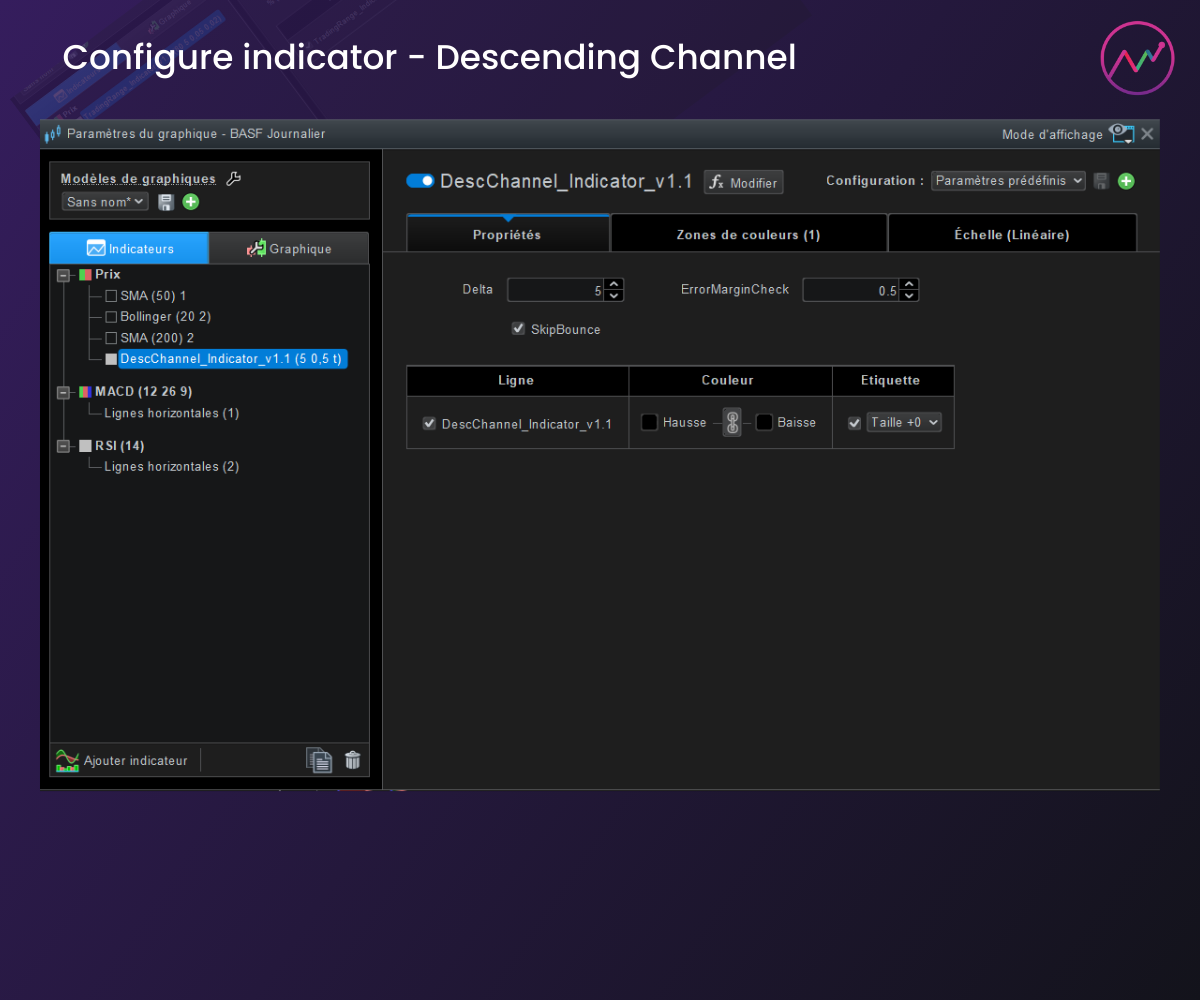
Task: Open the Paramètres prédéfinis configuration dropdown
Action: click(x=1007, y=181)
